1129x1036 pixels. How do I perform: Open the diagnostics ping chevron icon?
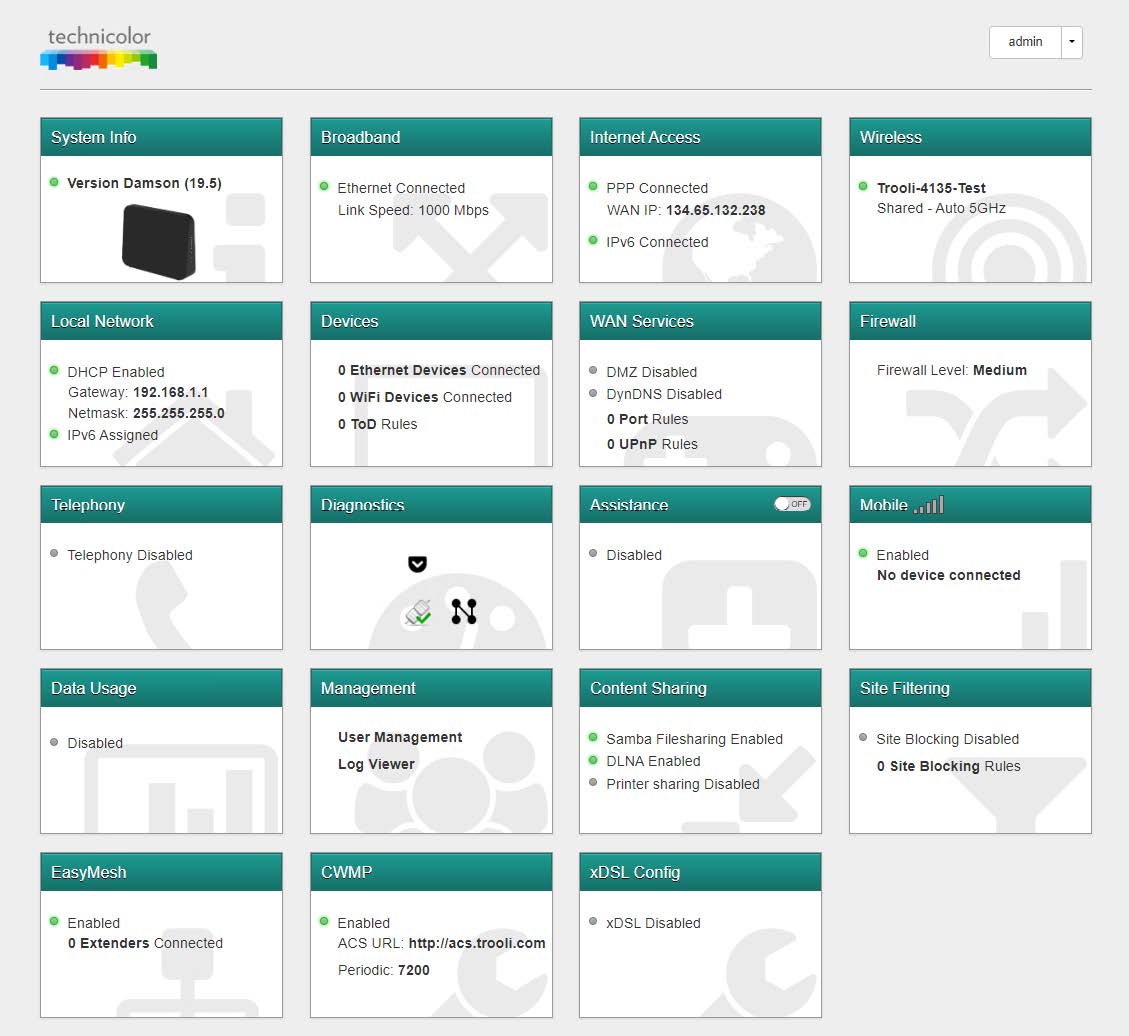click(417, 564)
